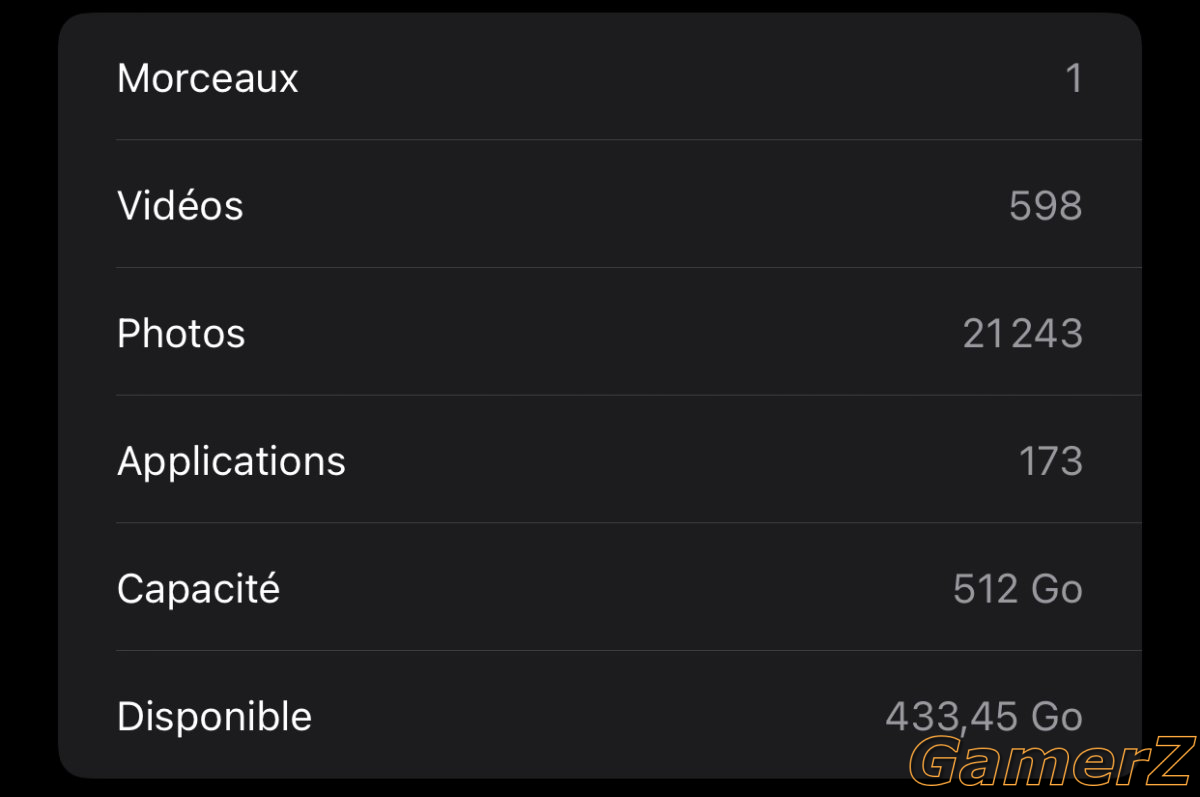Select the Applications count 173

pyautogui.click(x=1051, y=461)
